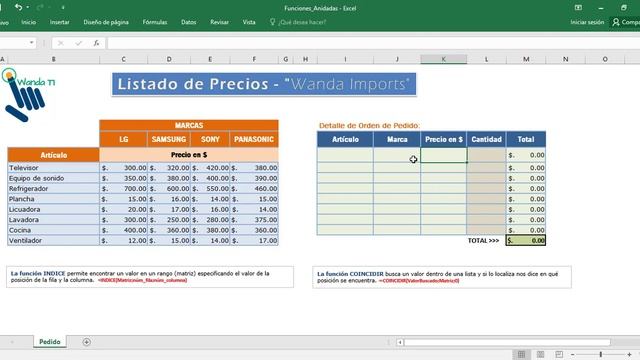640x360 pixels.
Task: Click the Total order header
Action: point(526,139)
